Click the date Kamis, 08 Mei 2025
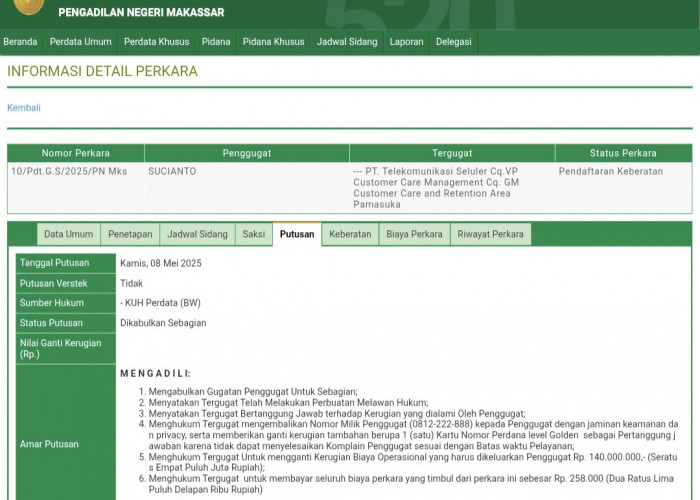The height and width of the screenshot is (500, 700). tap(161, 263)
